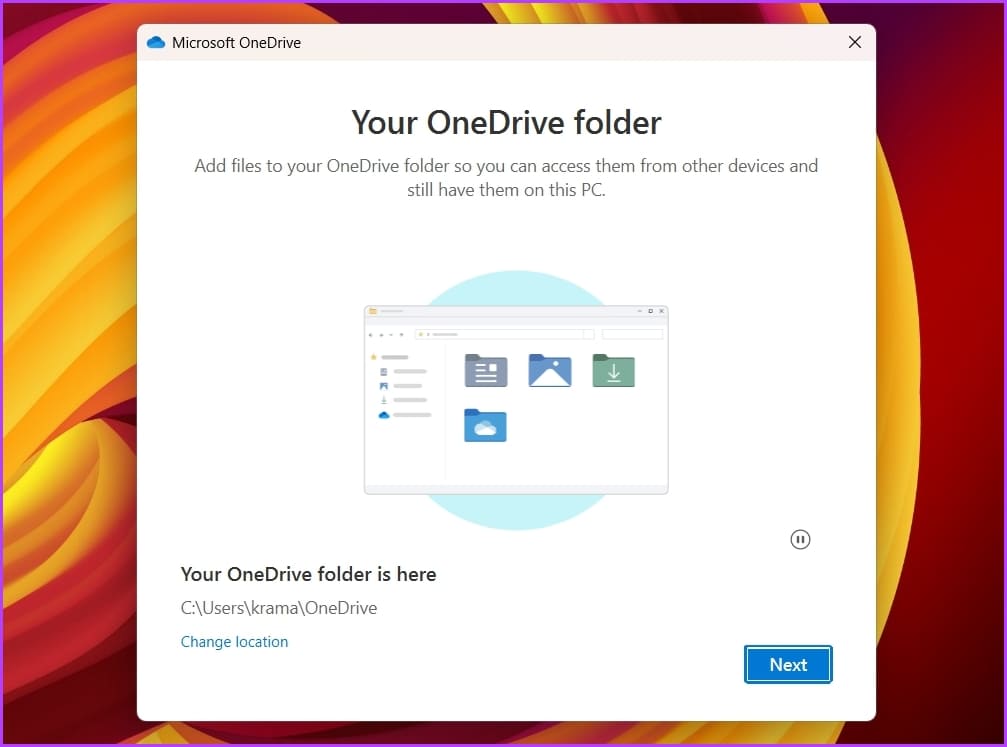Image resolution: width=1007 pixels, height=747 pixels.
Task: Click the OneDrive cloud icon in title bar
Action: [156, 42]
